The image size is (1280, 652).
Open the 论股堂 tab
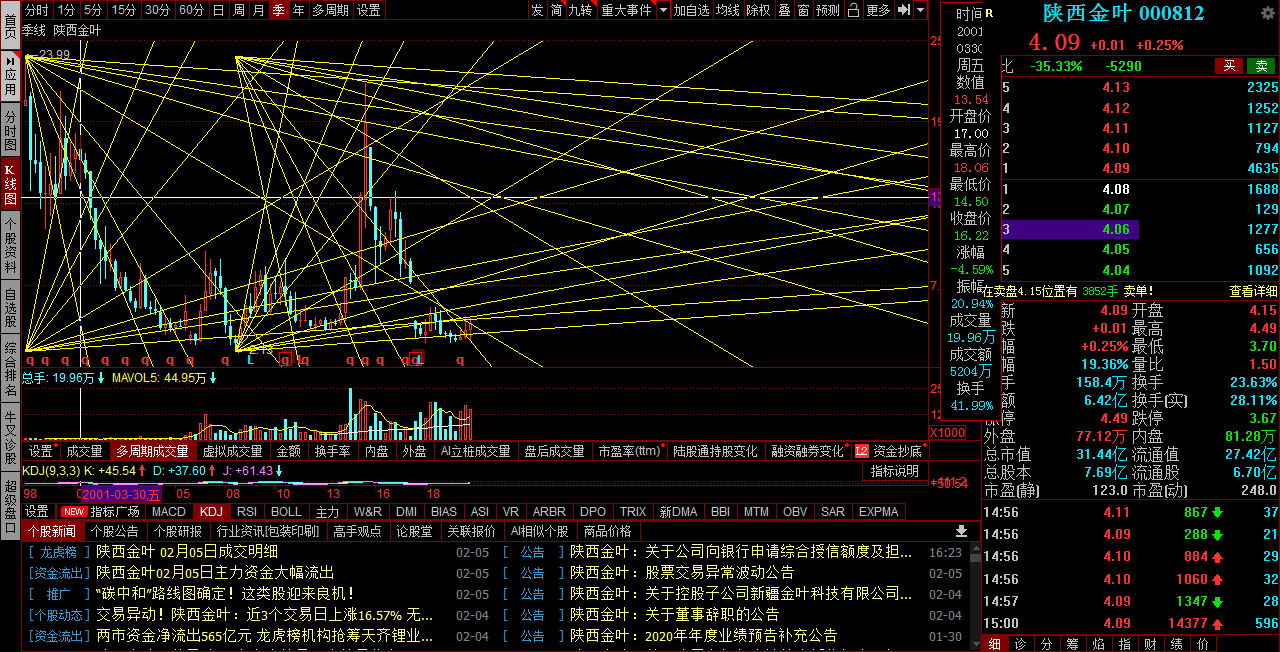pos(414,531)
